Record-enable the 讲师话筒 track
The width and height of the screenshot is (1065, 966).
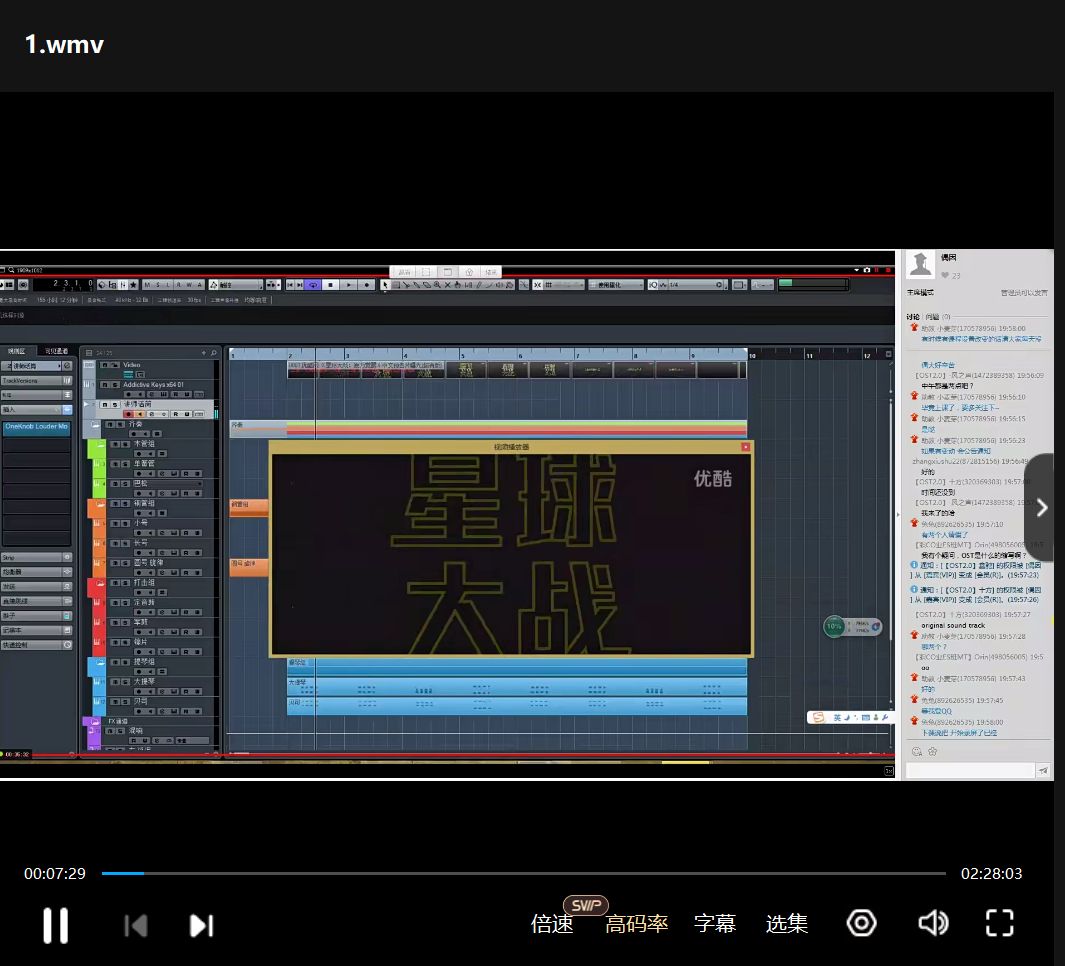128,414
